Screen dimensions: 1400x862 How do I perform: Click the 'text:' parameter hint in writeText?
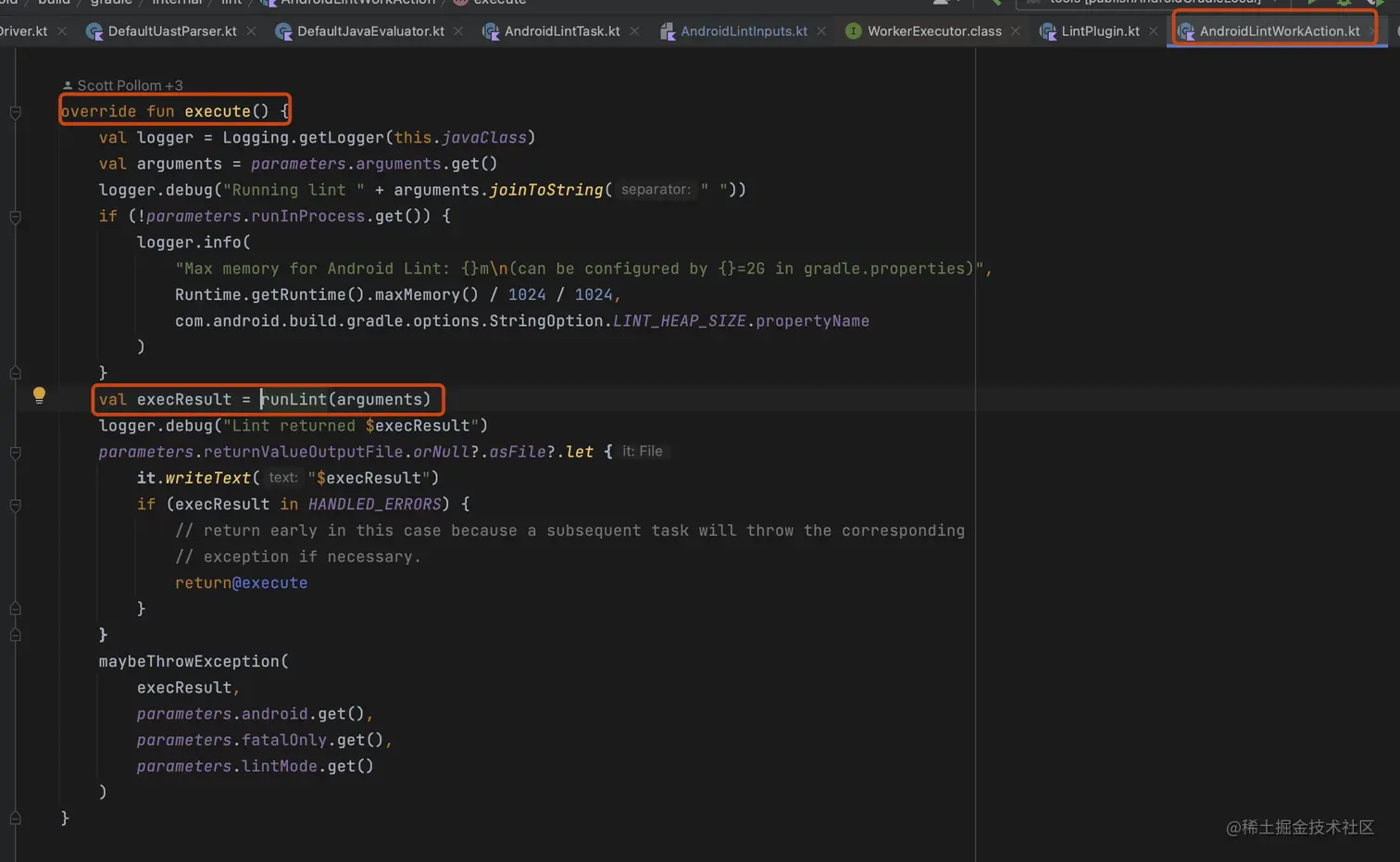(282, 478)
